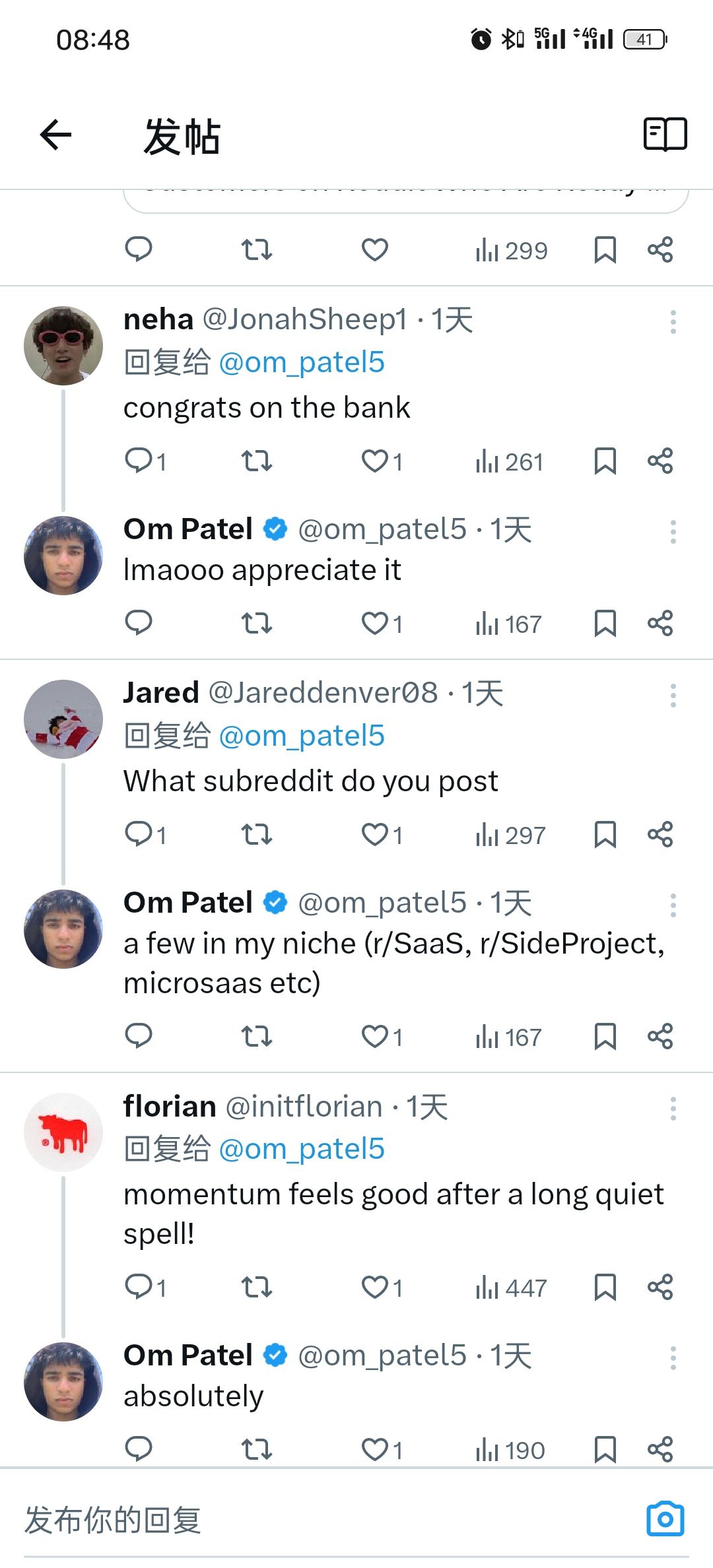Tap the camera icon in reply bar
The width and height of the screenshot is (713, 1568).
pos(665,1519)
